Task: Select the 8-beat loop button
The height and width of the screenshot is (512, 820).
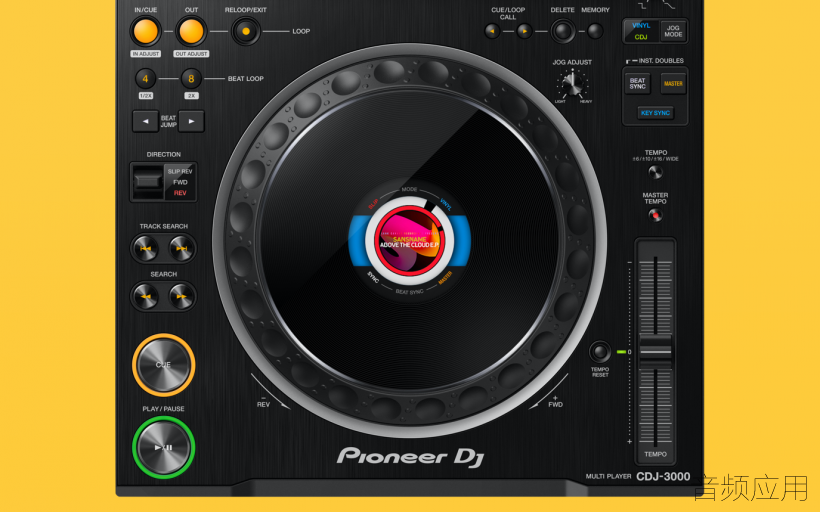Action: [191, 79]
